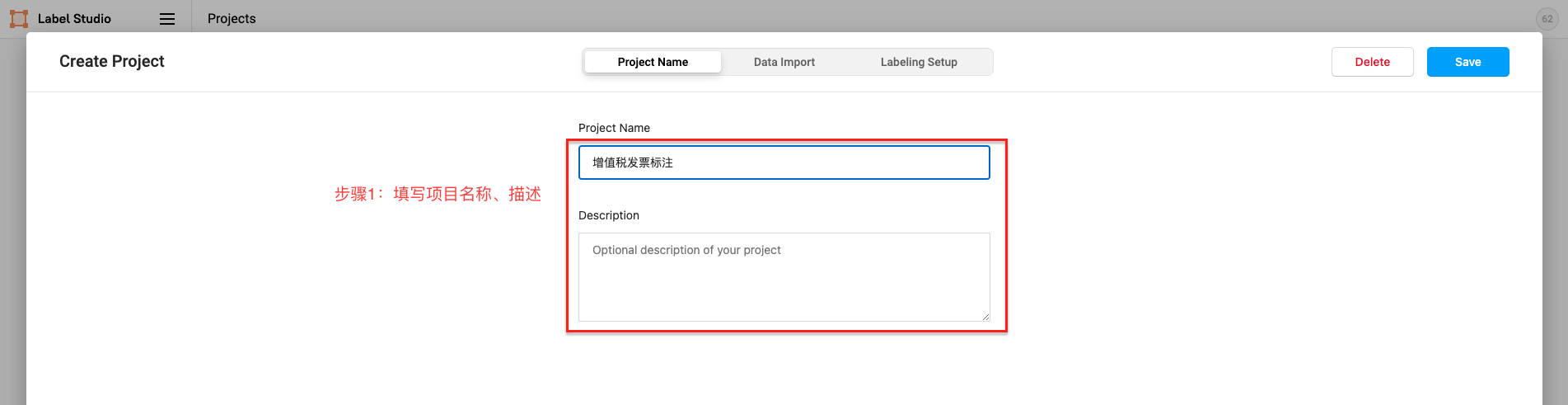Select the Labeling Setup tab
1568x405 pixels.
(918, 62)
